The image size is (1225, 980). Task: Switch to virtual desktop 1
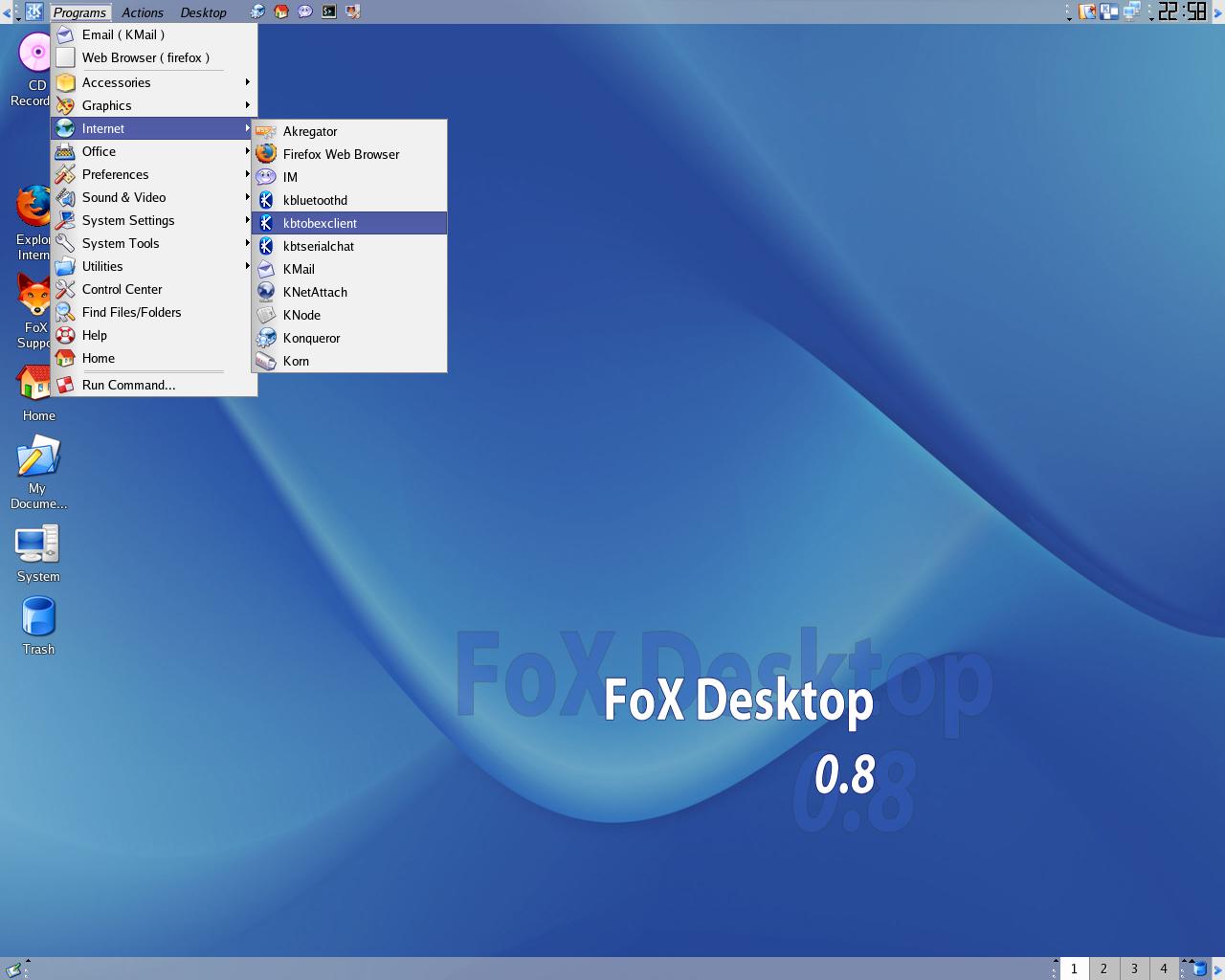(x=1074, y=969)
